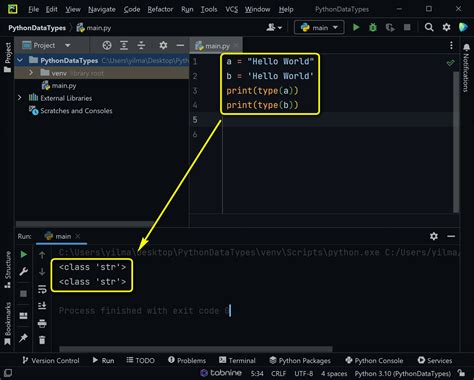The width and height of the screenshot is (474, 380).
Task: Open wrench settings in Run panel
Action: [23, 272]
